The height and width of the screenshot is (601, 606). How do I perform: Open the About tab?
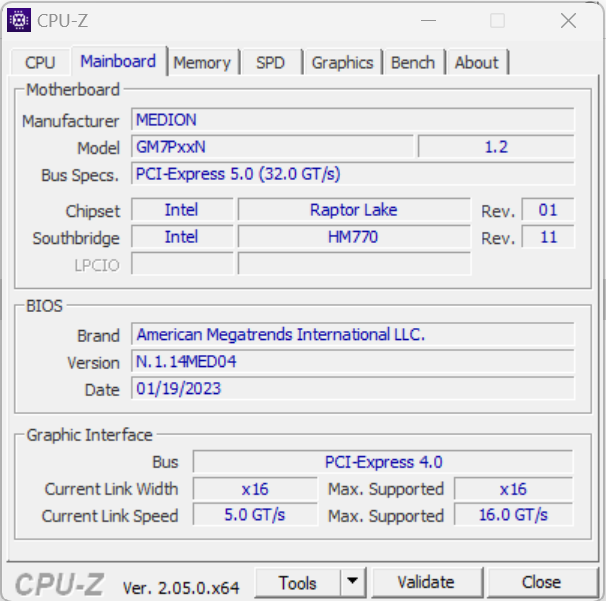coord(477,62)
